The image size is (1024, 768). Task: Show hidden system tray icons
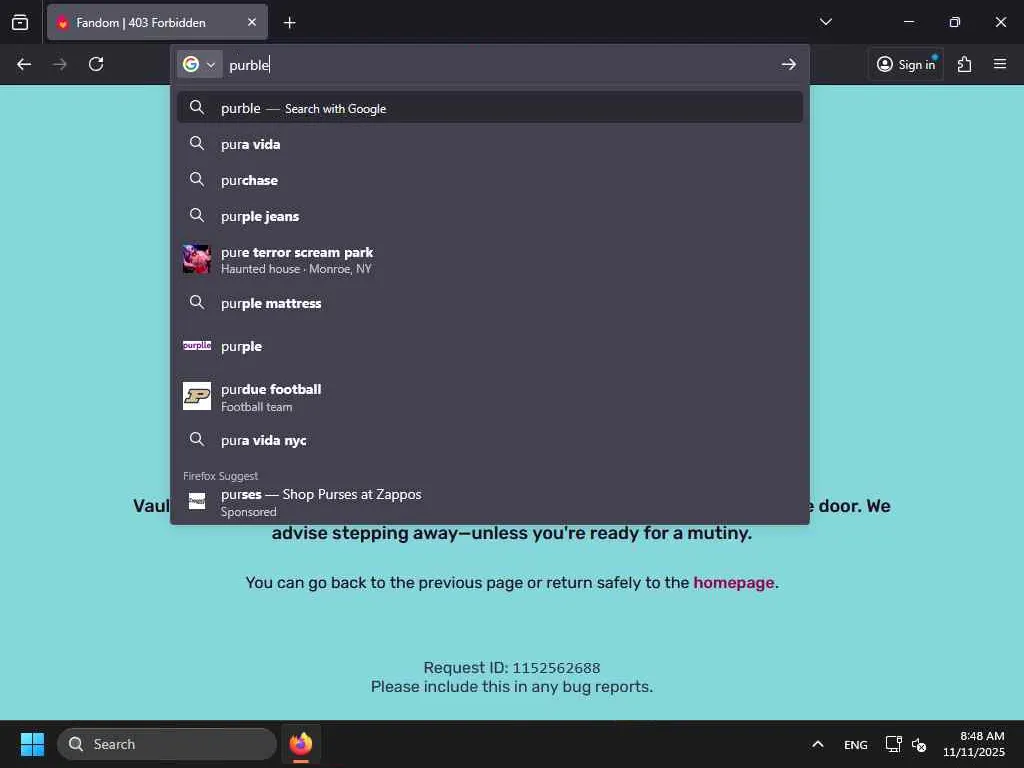click(818, 744)
